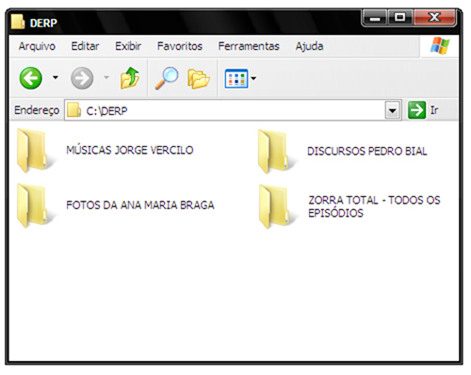This screenshot has width=471, height=375.
Task: Open the Forward history dropdown arrow
Action: click(x=106, y=78)
